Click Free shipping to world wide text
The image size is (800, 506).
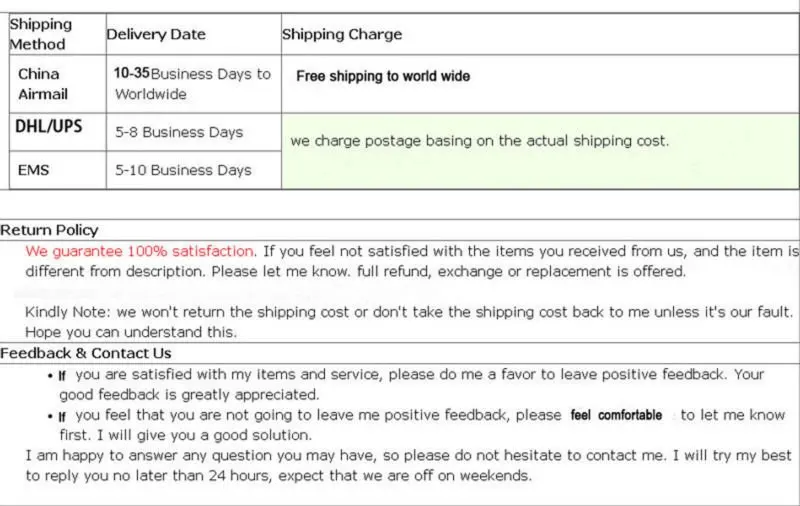click(x=383, y=76)
